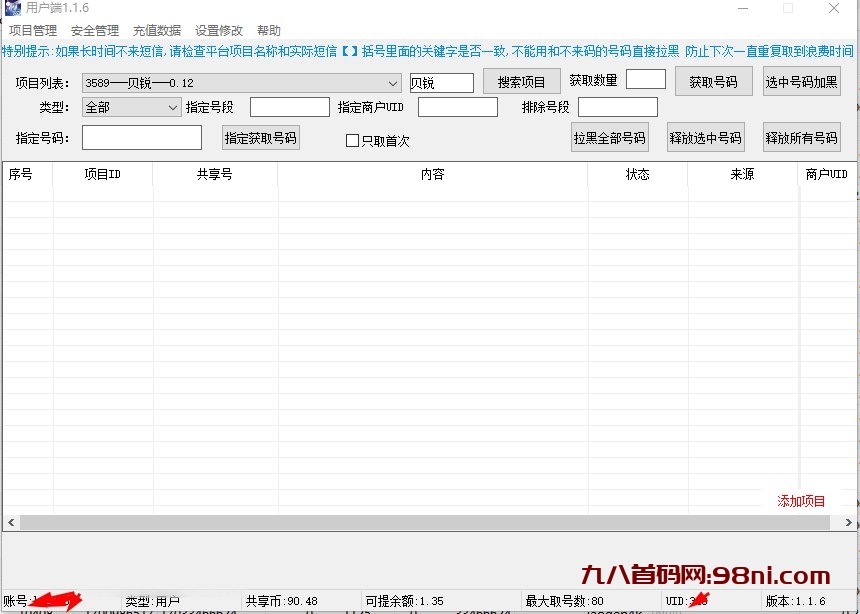Open the 项目管理 menu

click(x=31, y=30)
